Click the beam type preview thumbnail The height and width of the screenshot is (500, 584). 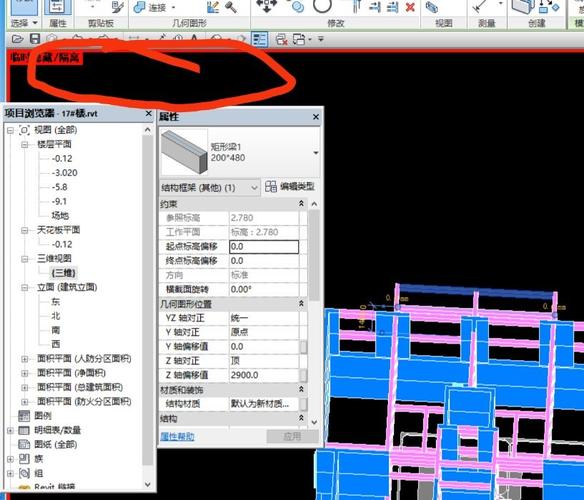pos(184,152)
